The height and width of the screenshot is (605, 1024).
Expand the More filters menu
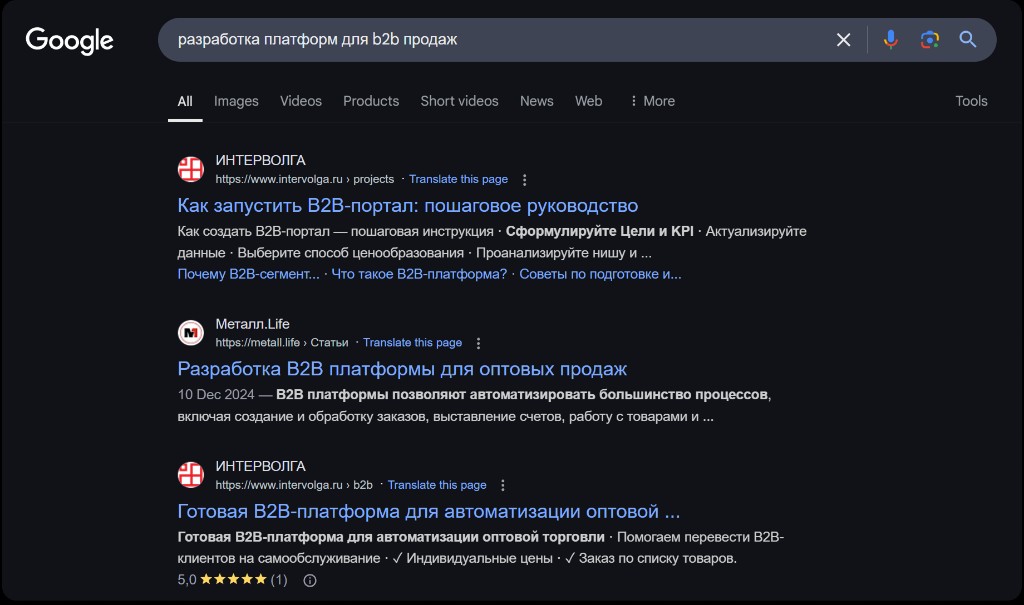pyautogui.click(x=652, y=101)
